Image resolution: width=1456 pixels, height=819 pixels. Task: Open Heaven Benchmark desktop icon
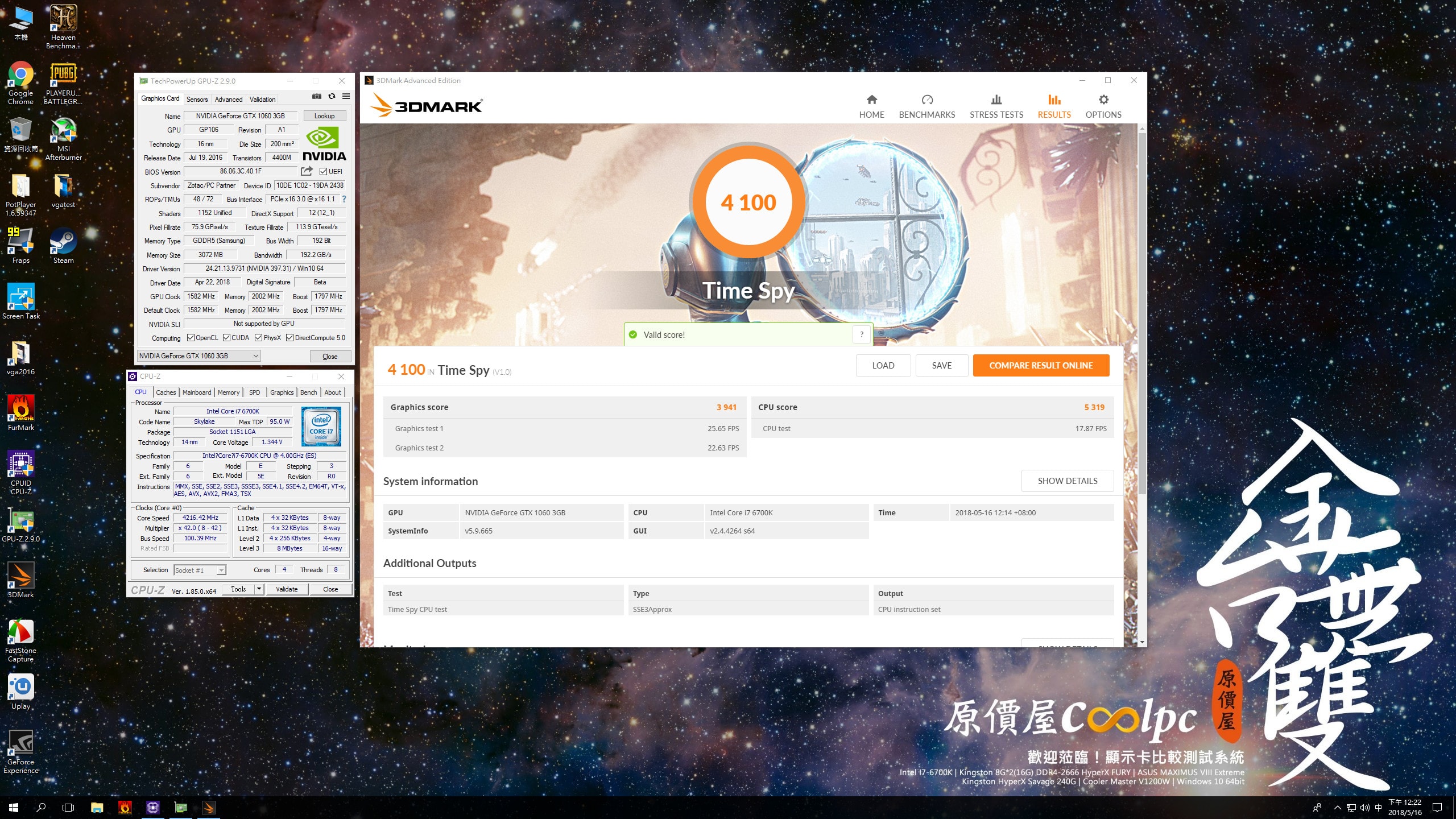(63, 27)
